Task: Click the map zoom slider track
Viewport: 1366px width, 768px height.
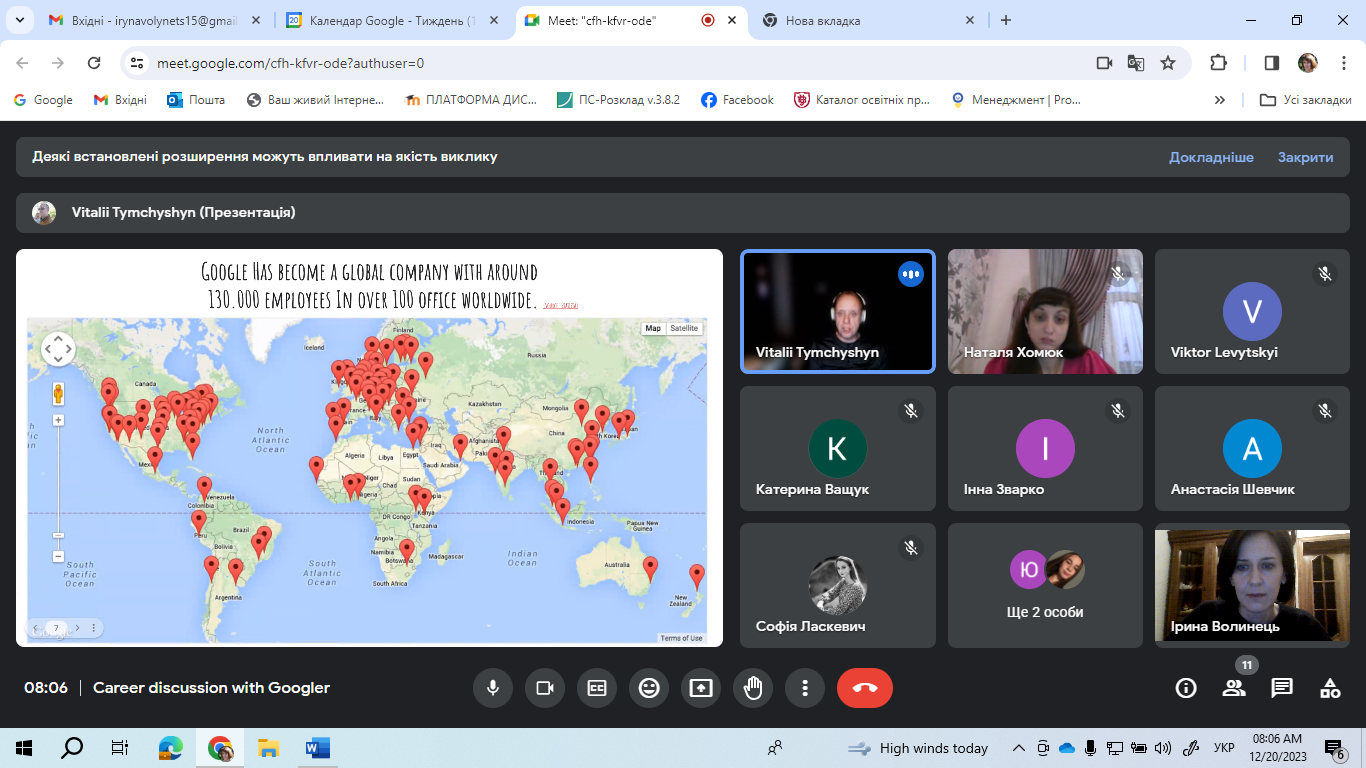Action: click(x=58, y=485)
